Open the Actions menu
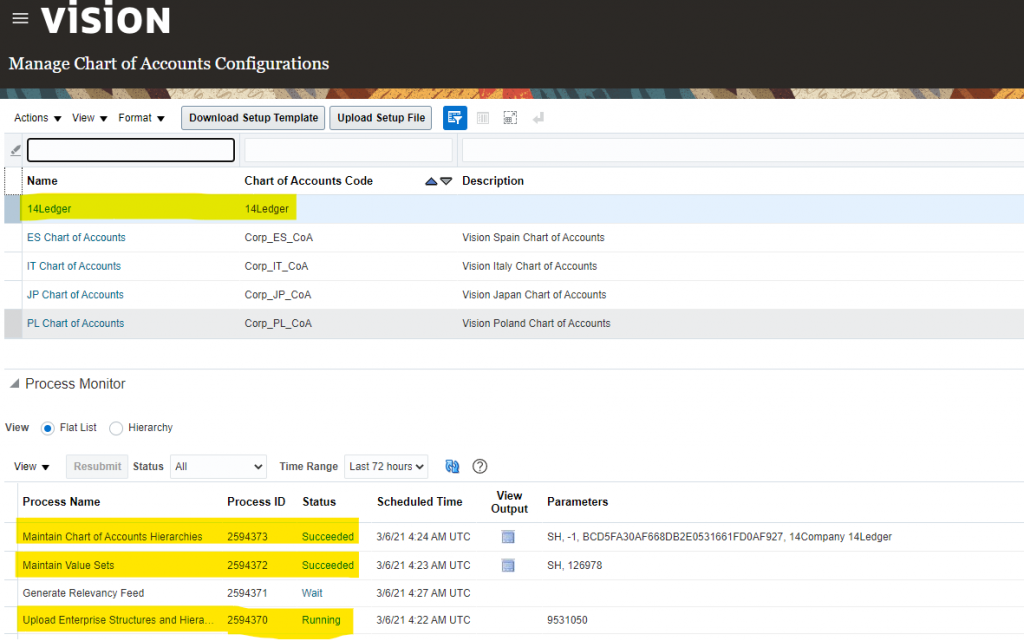Screen dimensions: 1024x641 click(38, 118)
